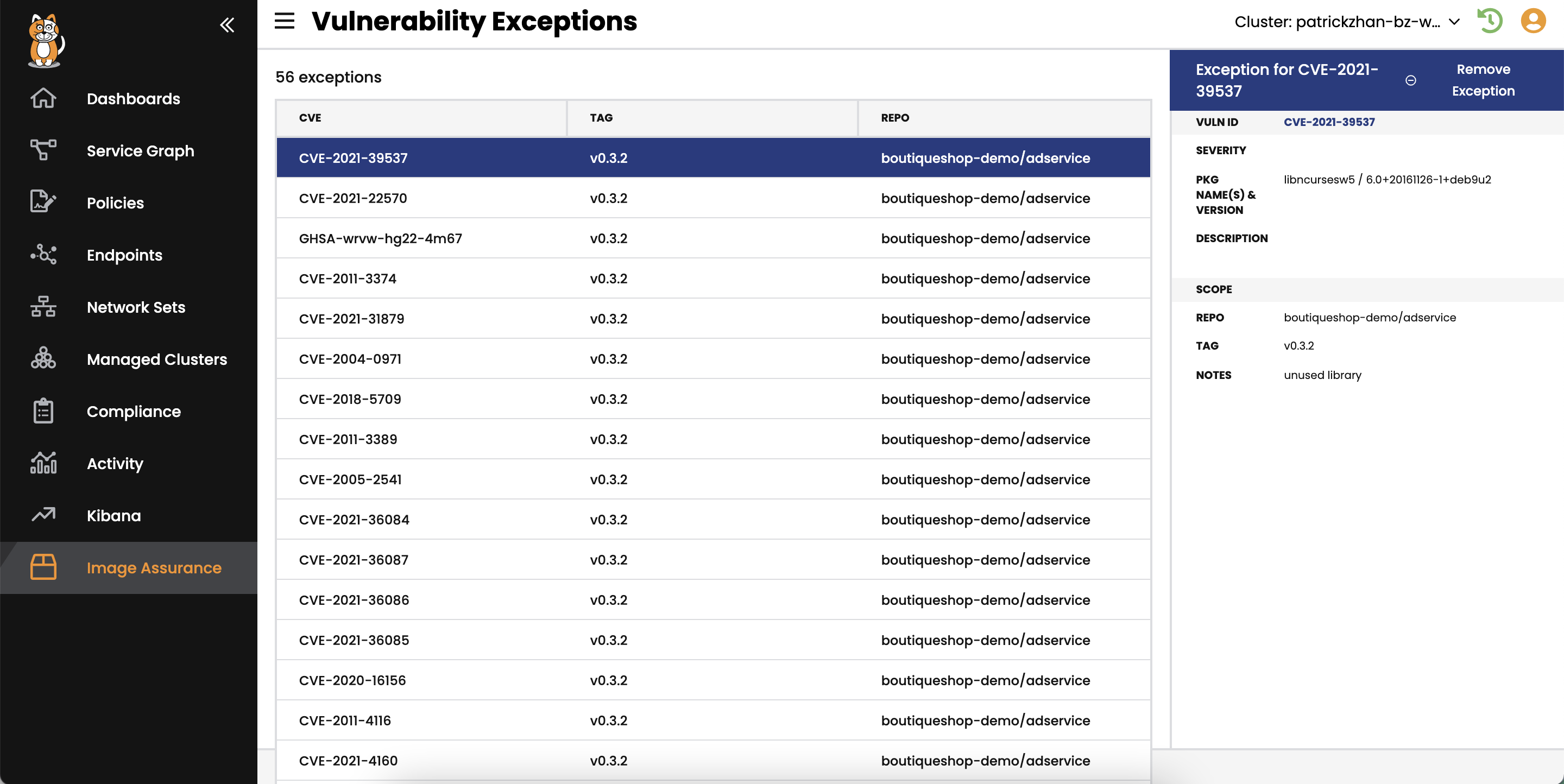Viewport: 1564px width, 784px height.
Task: Navigate to Service Graph
Action: point(140,150)
